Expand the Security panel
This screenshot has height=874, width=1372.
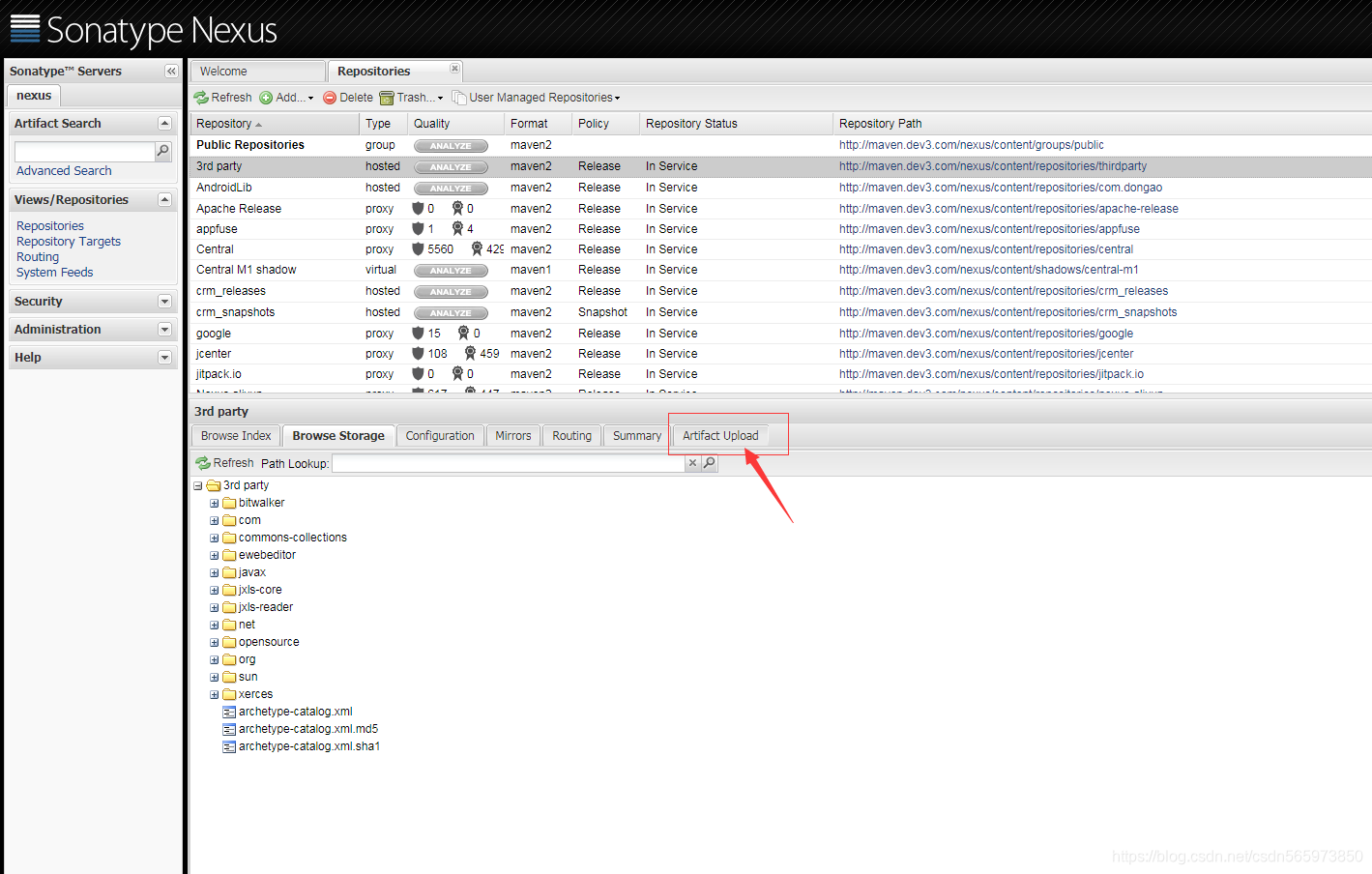pos(164,302)
